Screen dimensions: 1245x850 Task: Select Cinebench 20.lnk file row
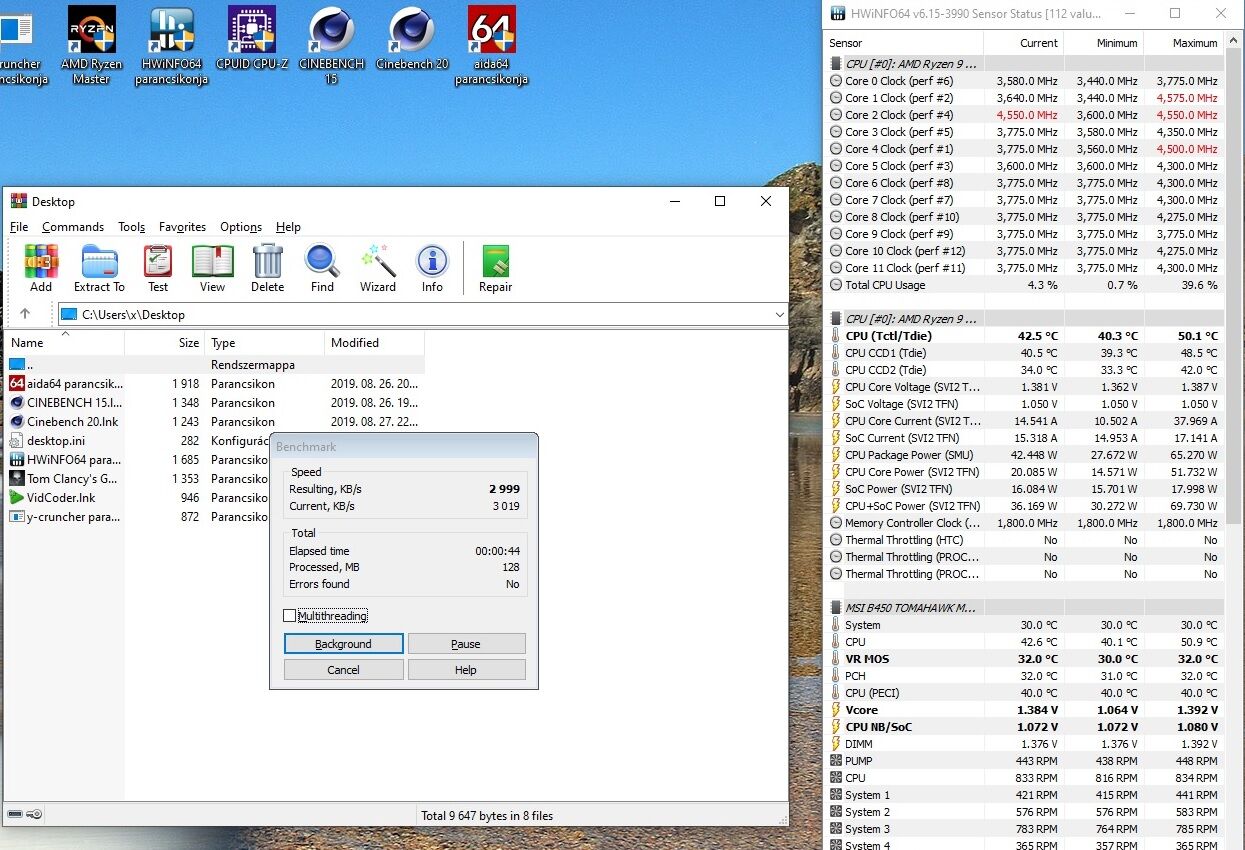click(214, 422)
